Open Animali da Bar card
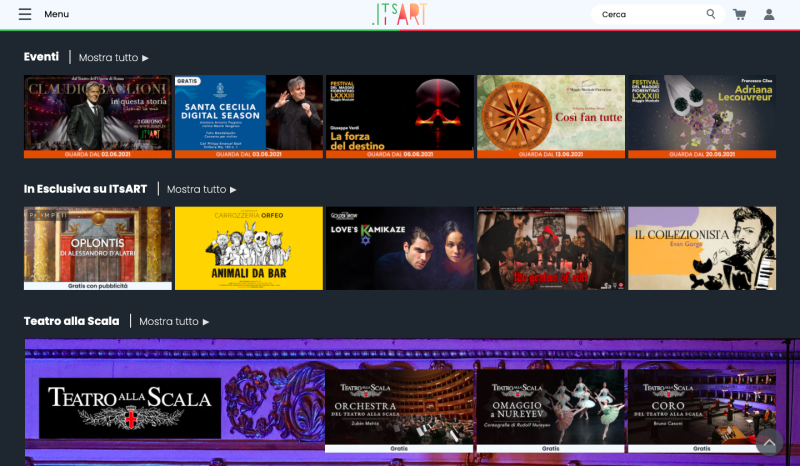Viewport: 800px width, 466px height. (248, 248)
